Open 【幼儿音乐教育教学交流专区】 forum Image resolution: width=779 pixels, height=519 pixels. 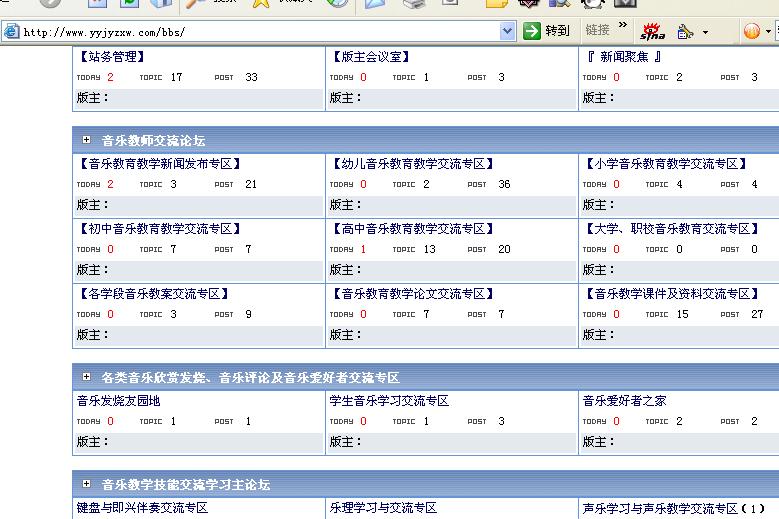point(413,164)
